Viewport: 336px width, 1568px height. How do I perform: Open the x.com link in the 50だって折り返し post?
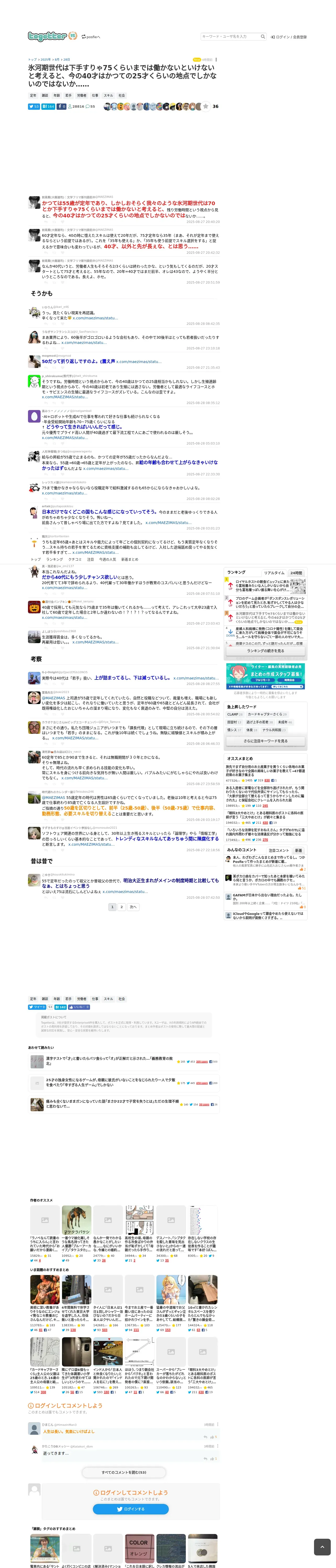(x=138, y=362)
